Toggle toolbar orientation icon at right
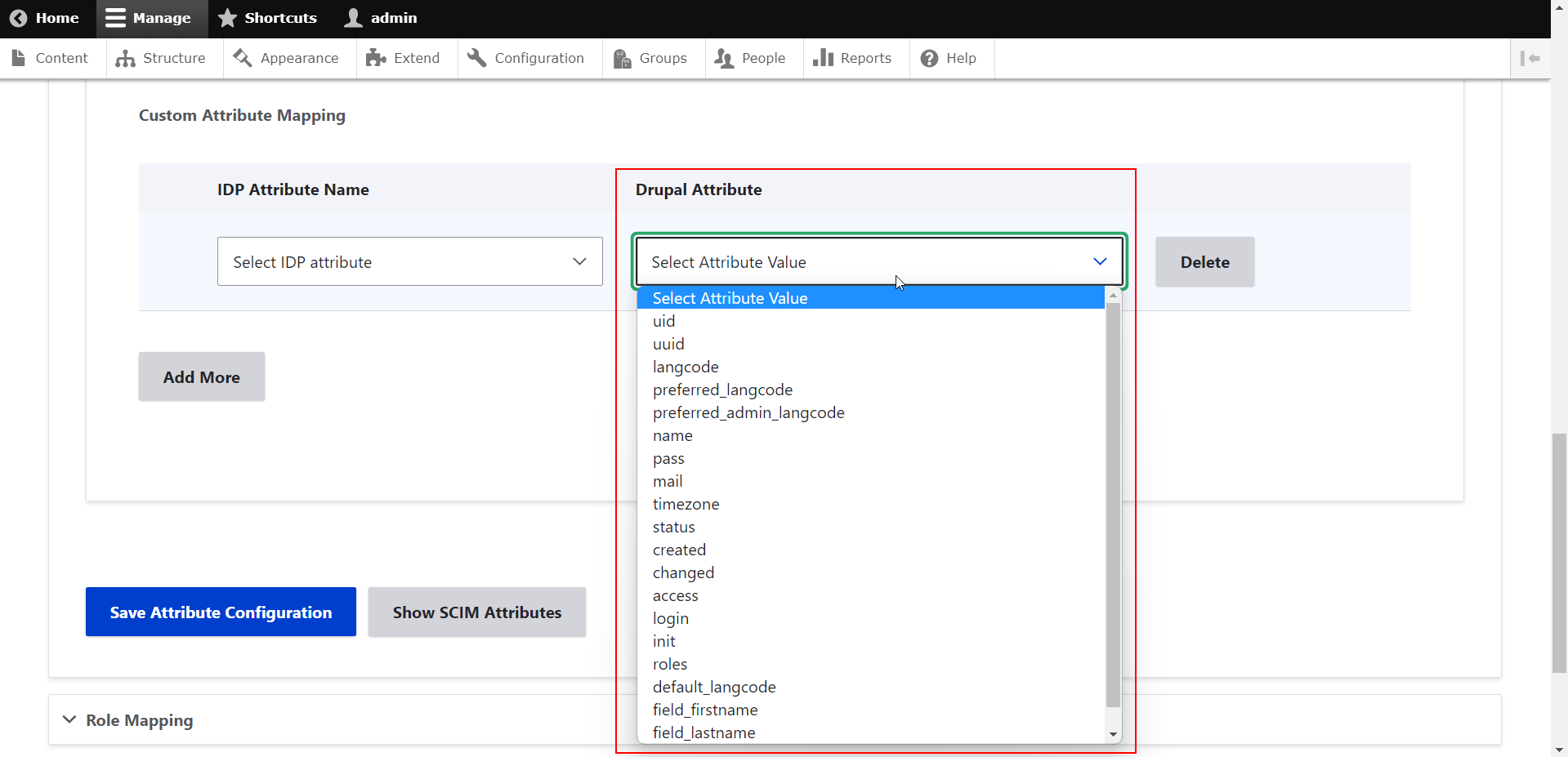This screenshot has height=757, width=1568. click(1530, 58)
